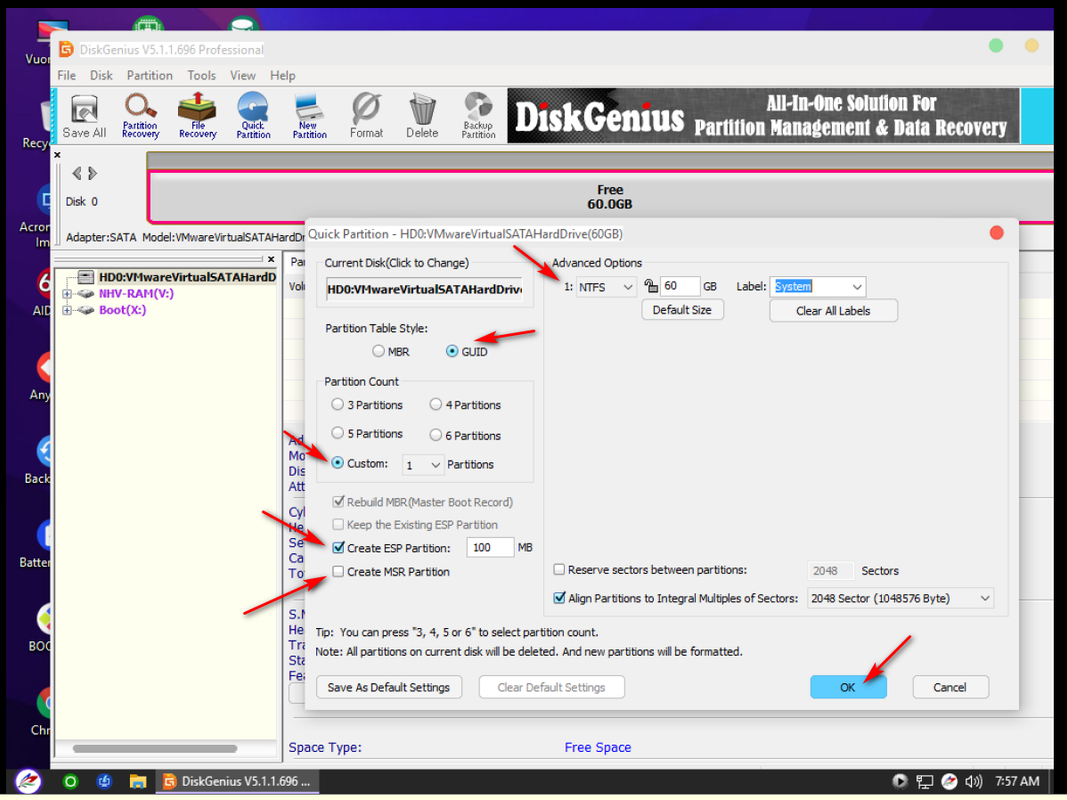
Task: Click the lock icon beside partition size
Action: [651, 286]
